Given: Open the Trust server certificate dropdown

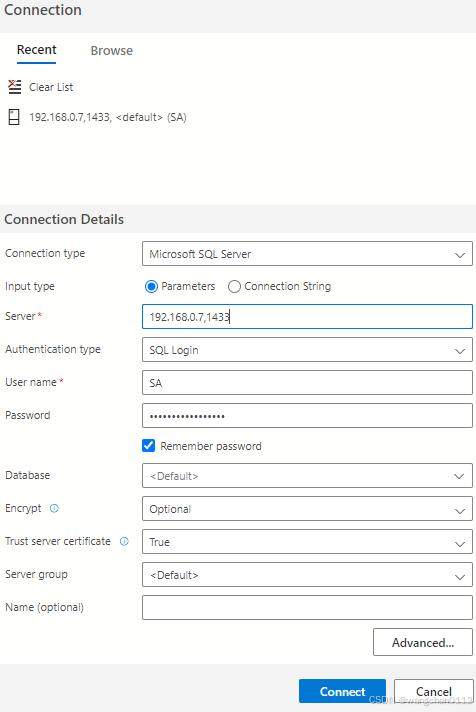Looking at the screenshot, I should (307, 542).
